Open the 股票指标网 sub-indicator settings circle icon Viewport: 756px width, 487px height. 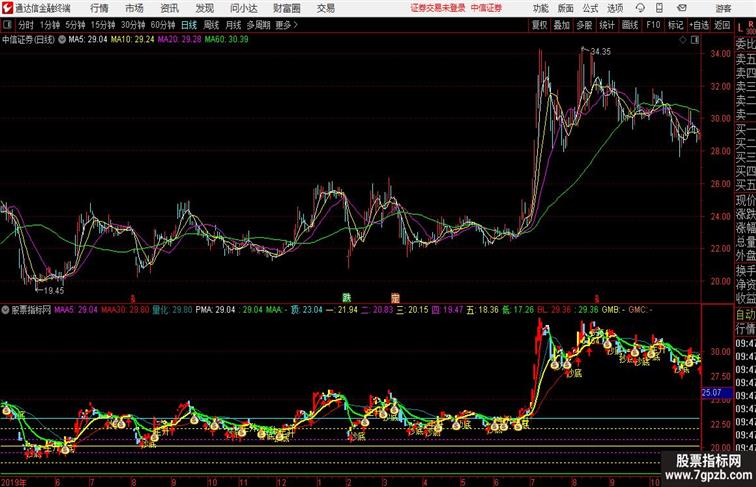click(5, 310)
